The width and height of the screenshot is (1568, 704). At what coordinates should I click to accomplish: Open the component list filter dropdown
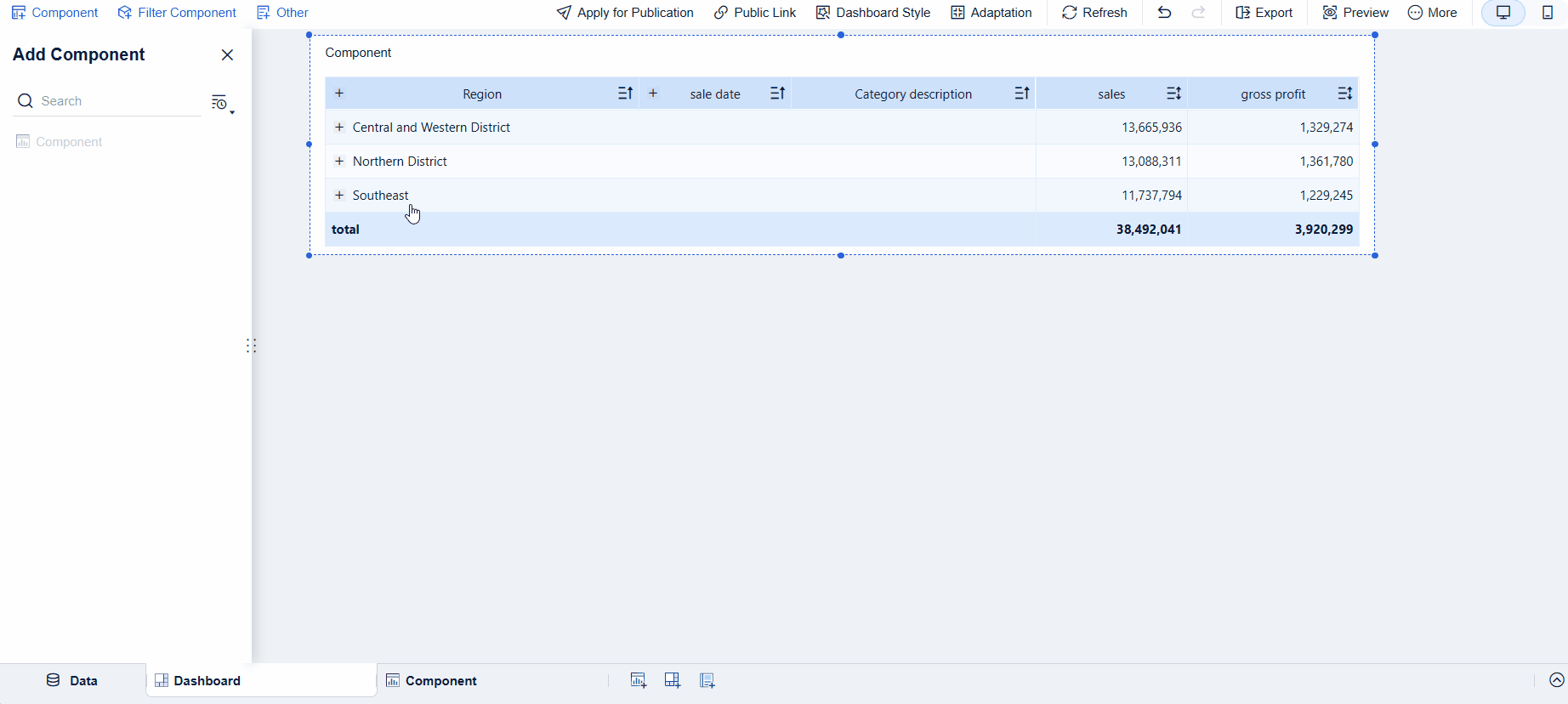222,104
